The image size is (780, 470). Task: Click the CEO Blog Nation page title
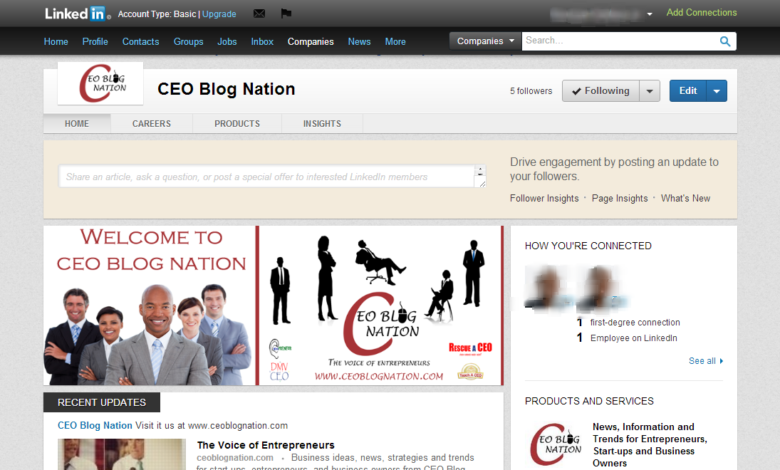coord(226,89)
